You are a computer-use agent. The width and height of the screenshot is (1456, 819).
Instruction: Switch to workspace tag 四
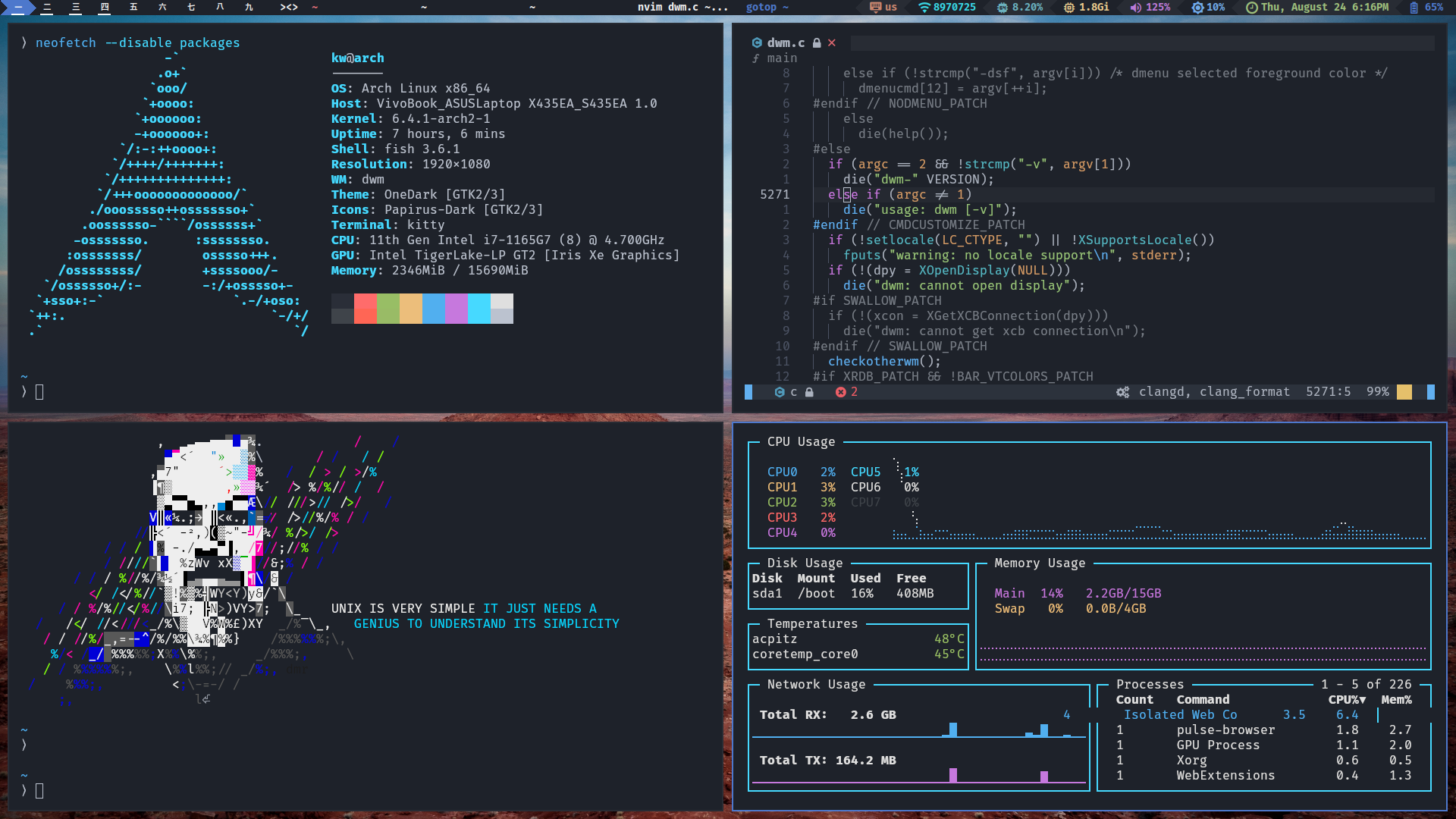pos(105,8)
